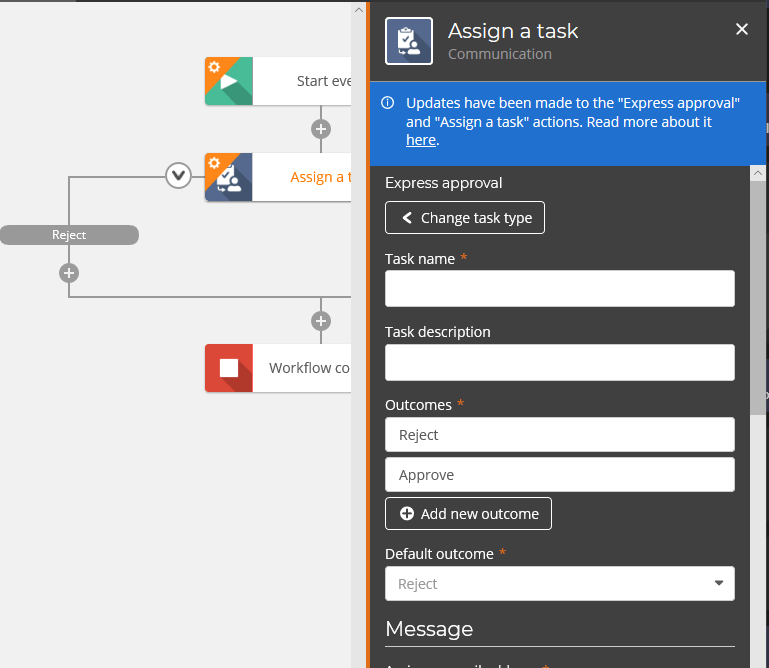Add an action above Workflow complete
Viewport: 769px width, 668px height.
pos(321,321)
